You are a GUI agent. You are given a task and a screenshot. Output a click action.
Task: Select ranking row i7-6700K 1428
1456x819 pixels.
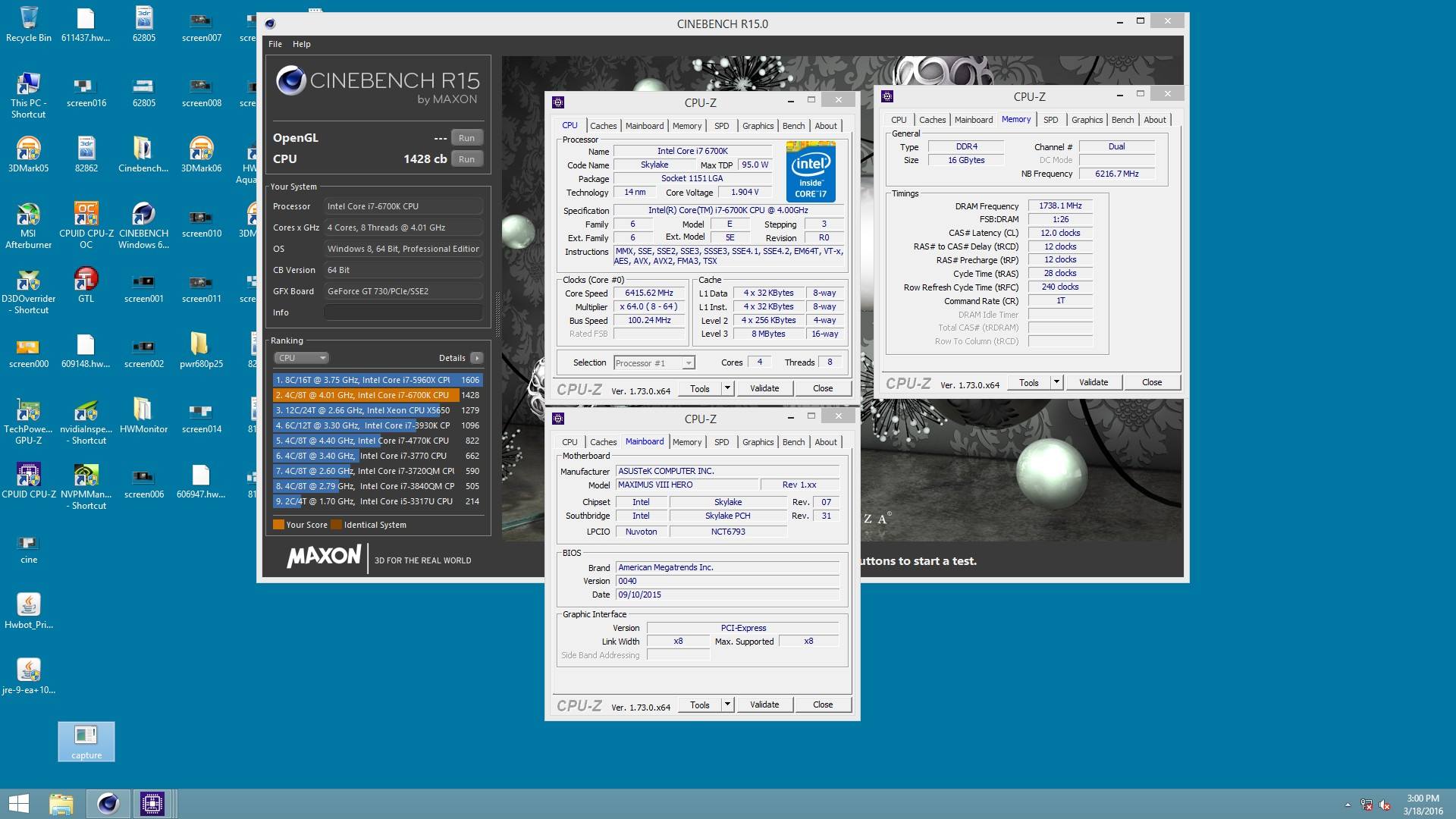378,395
